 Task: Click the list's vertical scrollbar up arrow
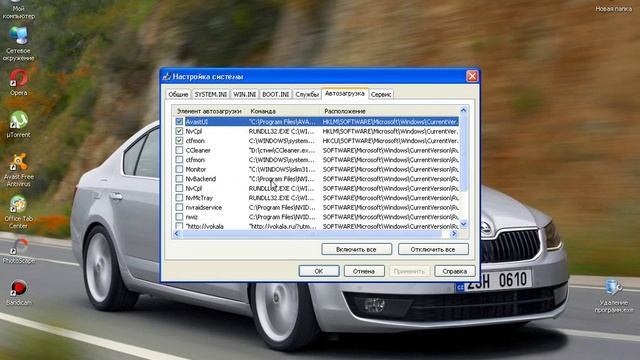pos(463,110)
